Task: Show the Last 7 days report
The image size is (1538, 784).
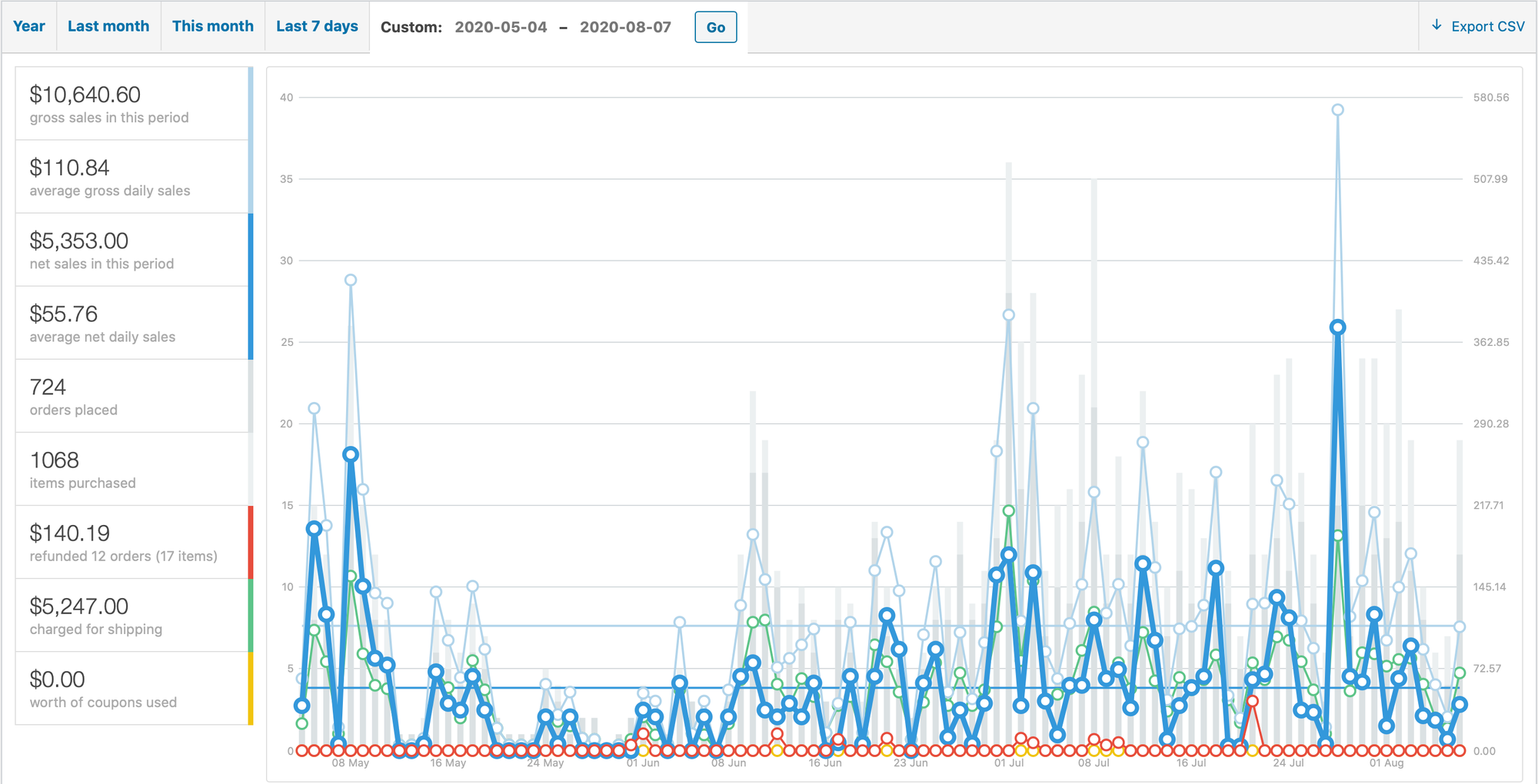Action: pyautogui.click(x=317, y=26)
